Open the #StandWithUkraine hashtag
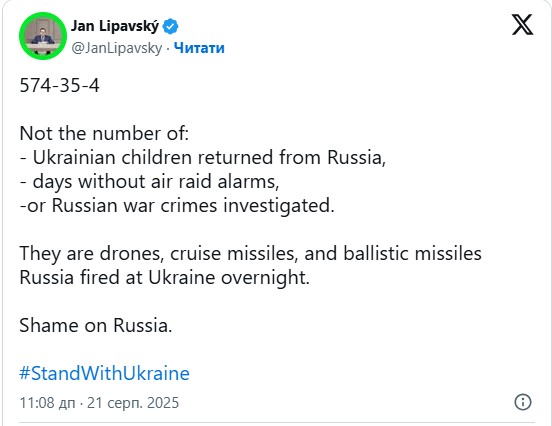552x426 pixels. 104,373
